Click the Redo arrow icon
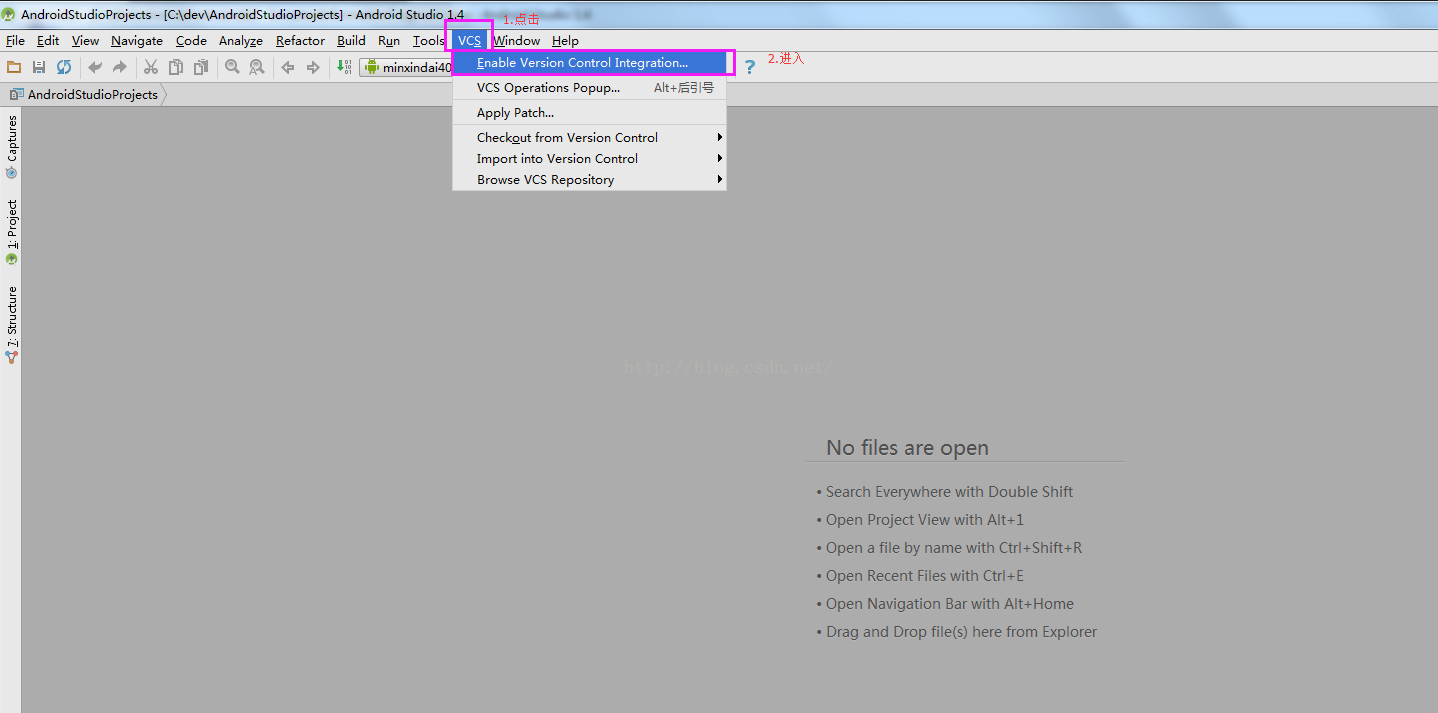The image size is (1438, 713). [x=120, y=67]
